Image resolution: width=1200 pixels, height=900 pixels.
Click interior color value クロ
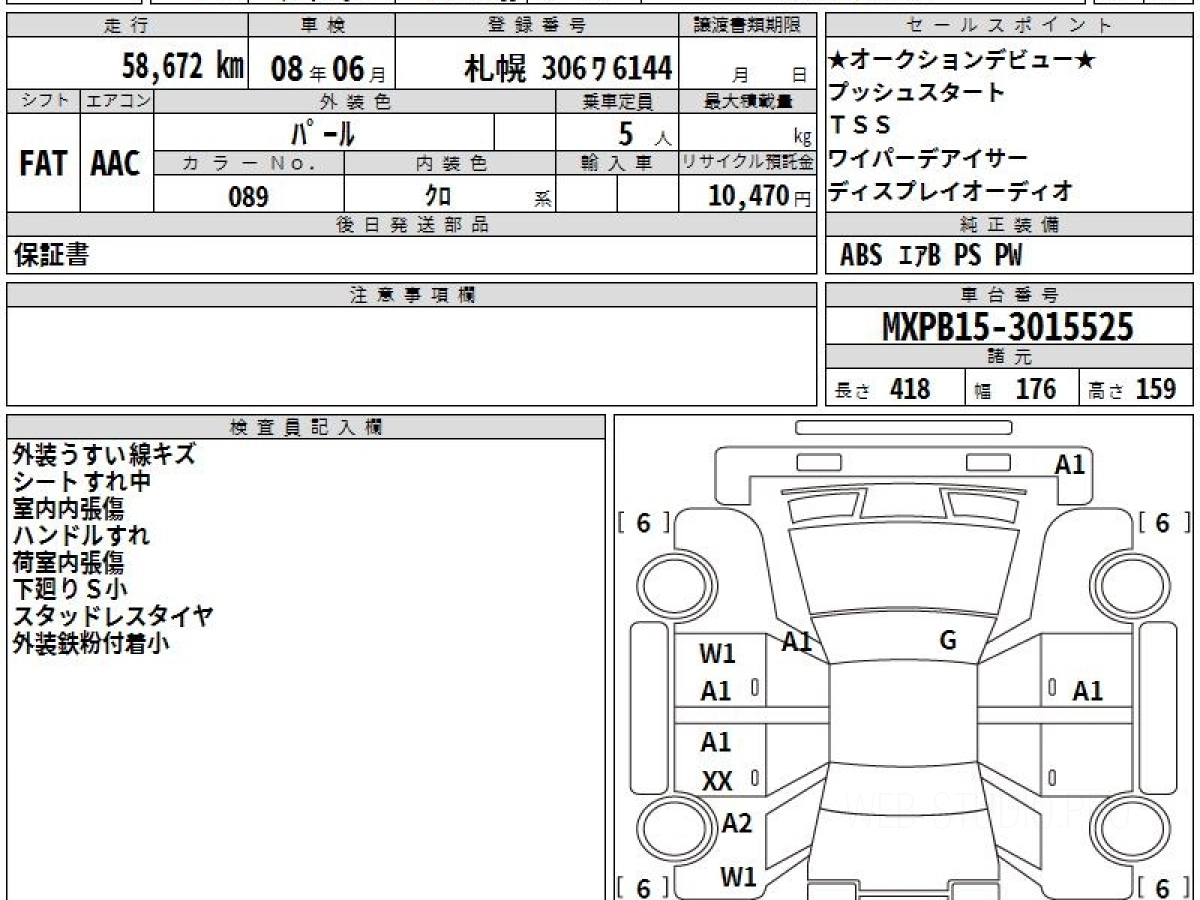click(437, 197)
